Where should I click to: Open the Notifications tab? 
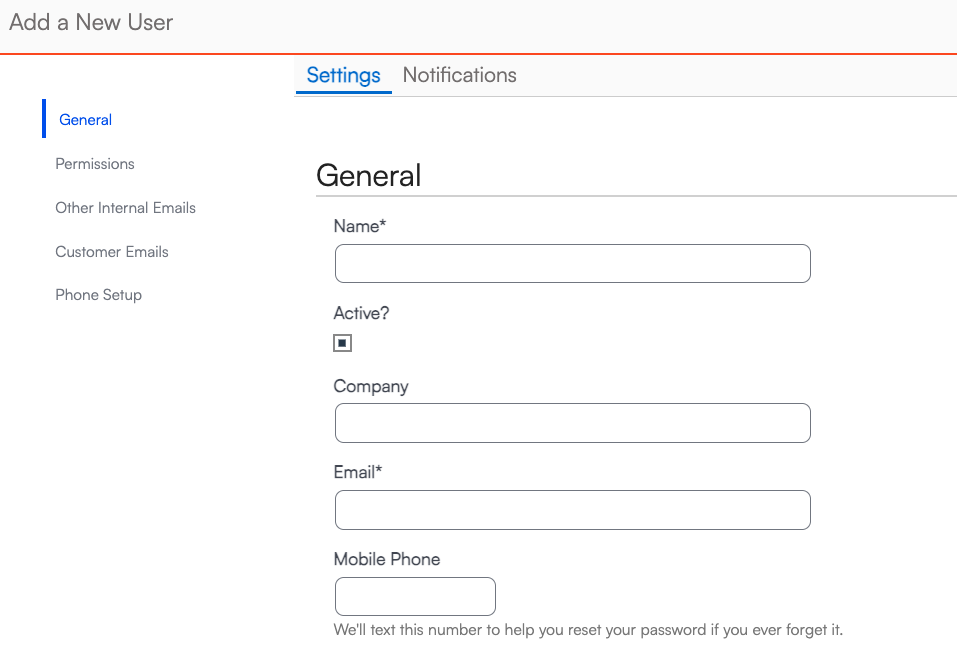click(x=459, y=75)
